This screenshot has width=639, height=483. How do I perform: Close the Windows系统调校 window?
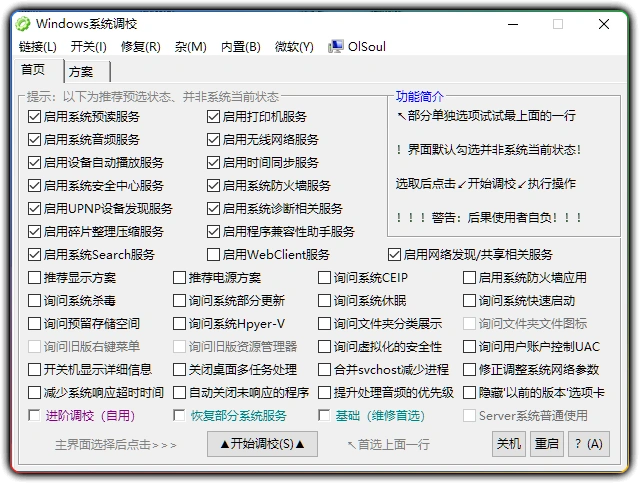pos(604,24)
